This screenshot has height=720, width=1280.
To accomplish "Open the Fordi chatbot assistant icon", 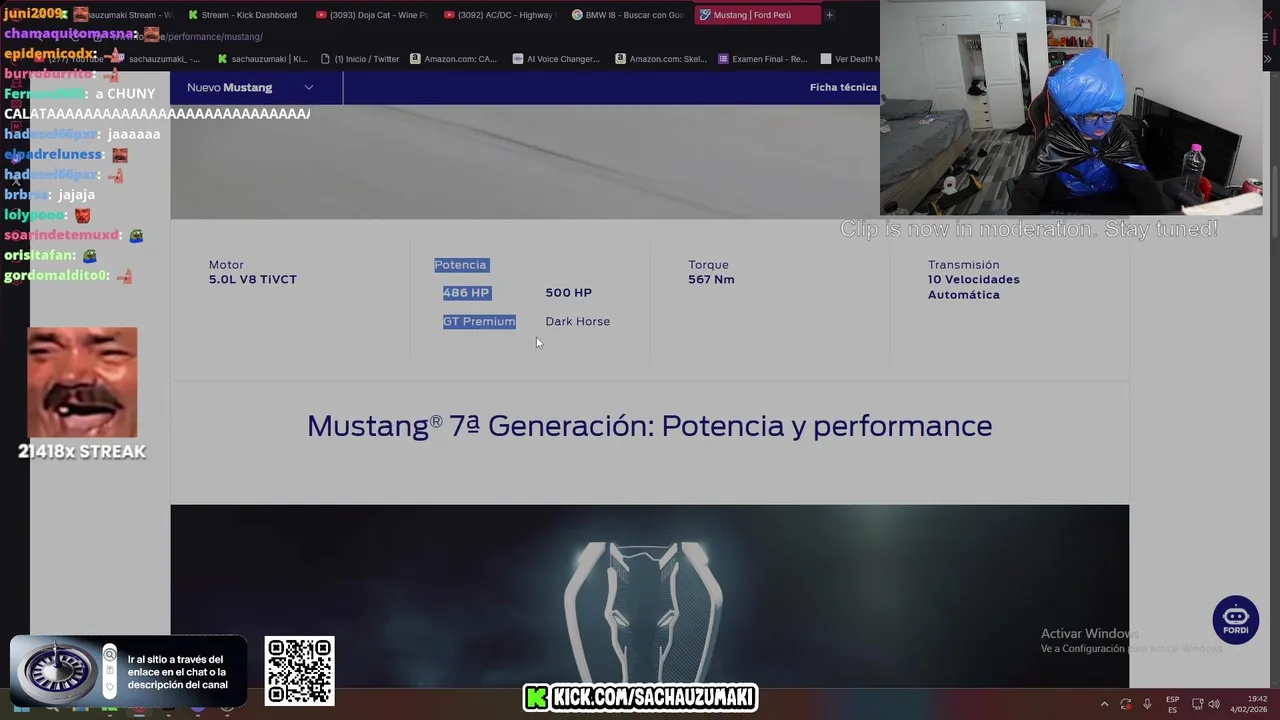I will 1236,620.
